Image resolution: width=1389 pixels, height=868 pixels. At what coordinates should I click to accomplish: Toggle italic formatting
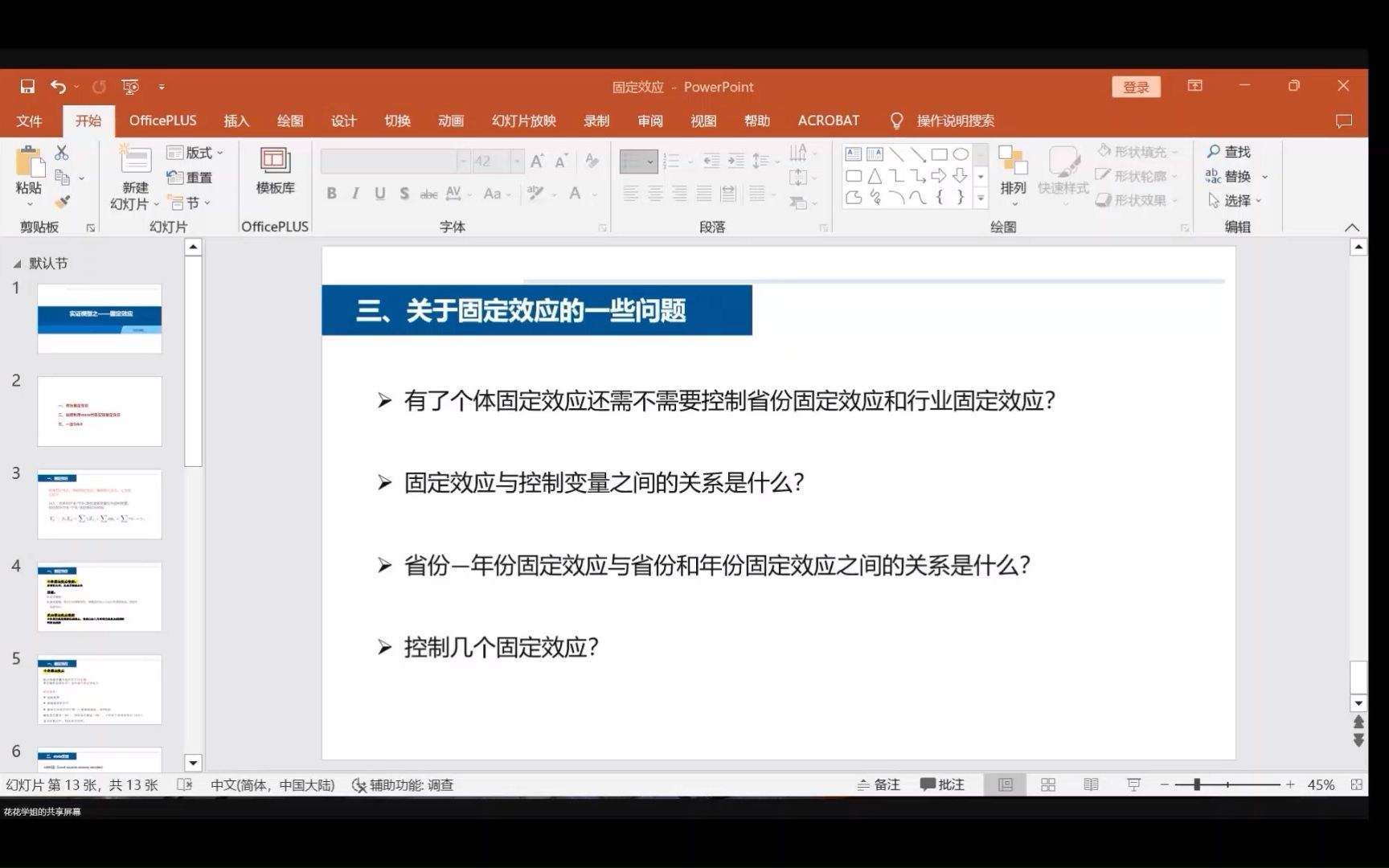[x=354, y=193]
